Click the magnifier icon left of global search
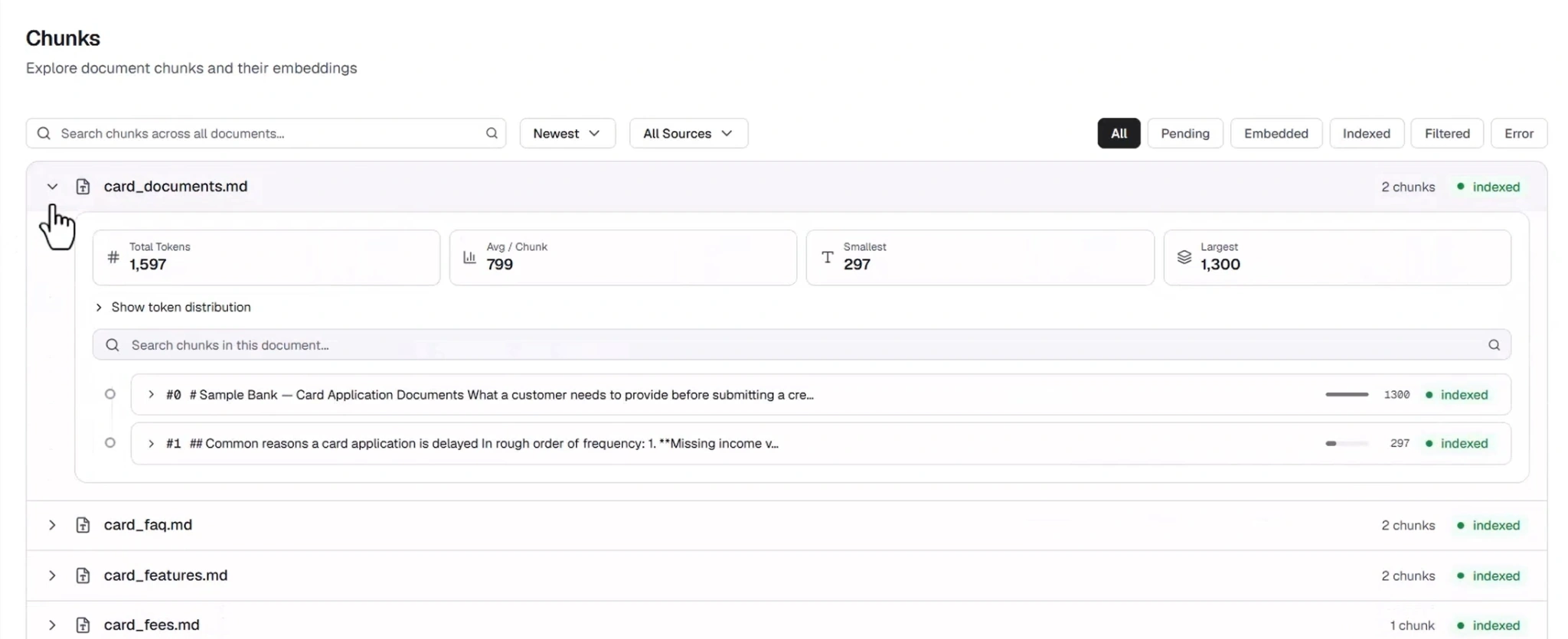1568x639 pixels. 44,133
